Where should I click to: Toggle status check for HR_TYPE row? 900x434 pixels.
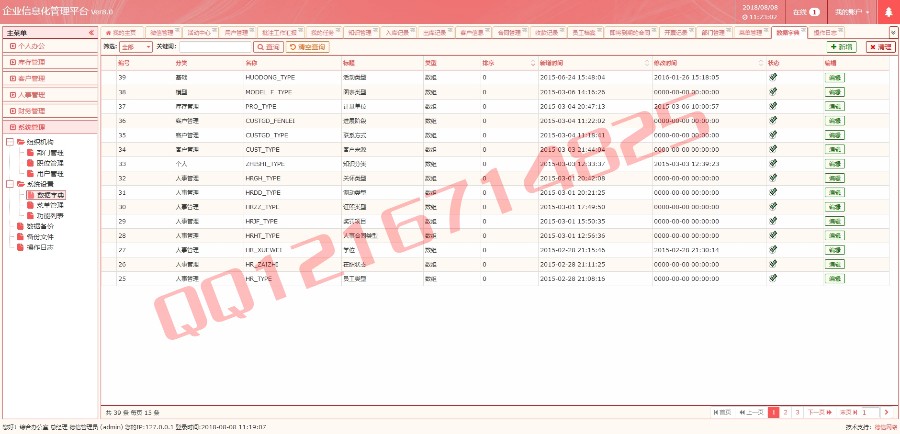pos(773,278)
